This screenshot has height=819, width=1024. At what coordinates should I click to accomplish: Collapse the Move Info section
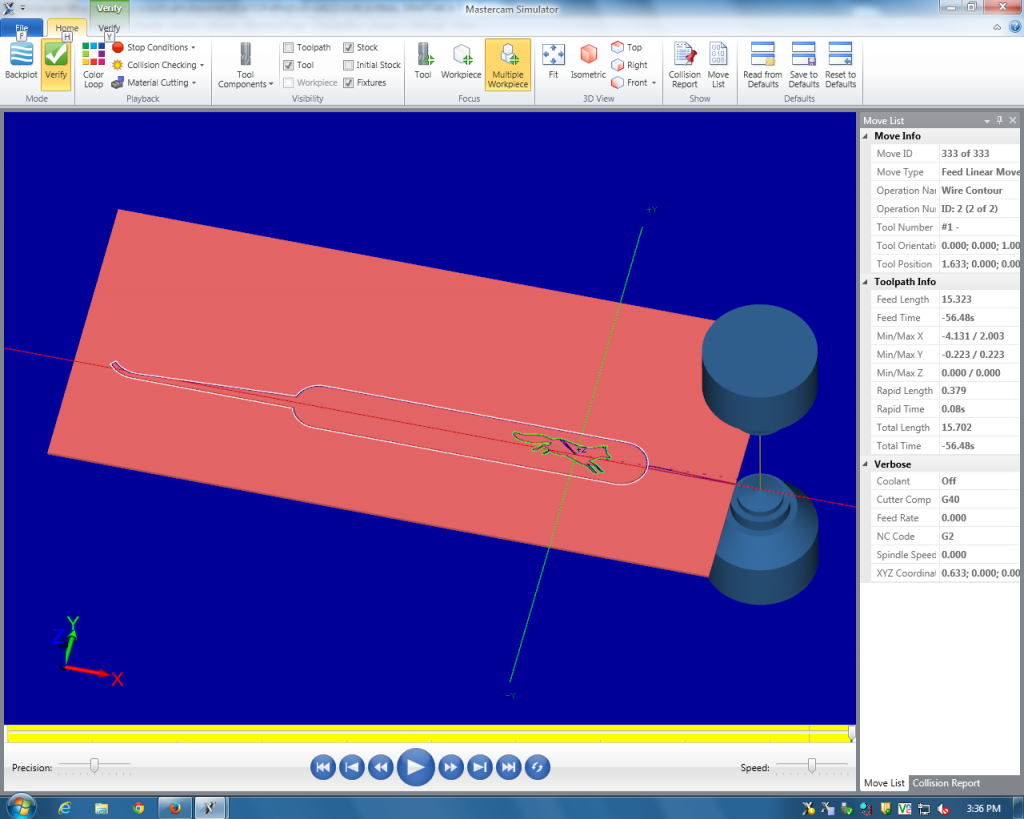tap(866, 136)
